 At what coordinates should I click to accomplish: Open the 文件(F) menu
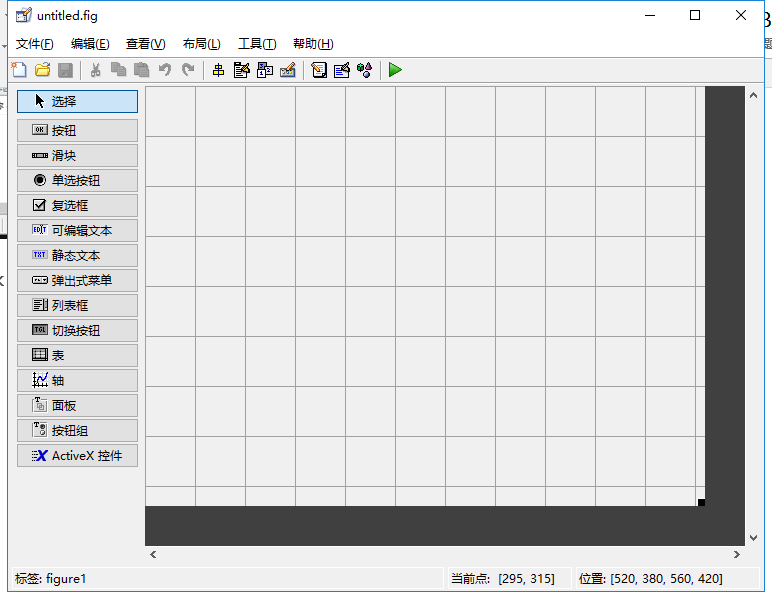(x=34, y=44)
